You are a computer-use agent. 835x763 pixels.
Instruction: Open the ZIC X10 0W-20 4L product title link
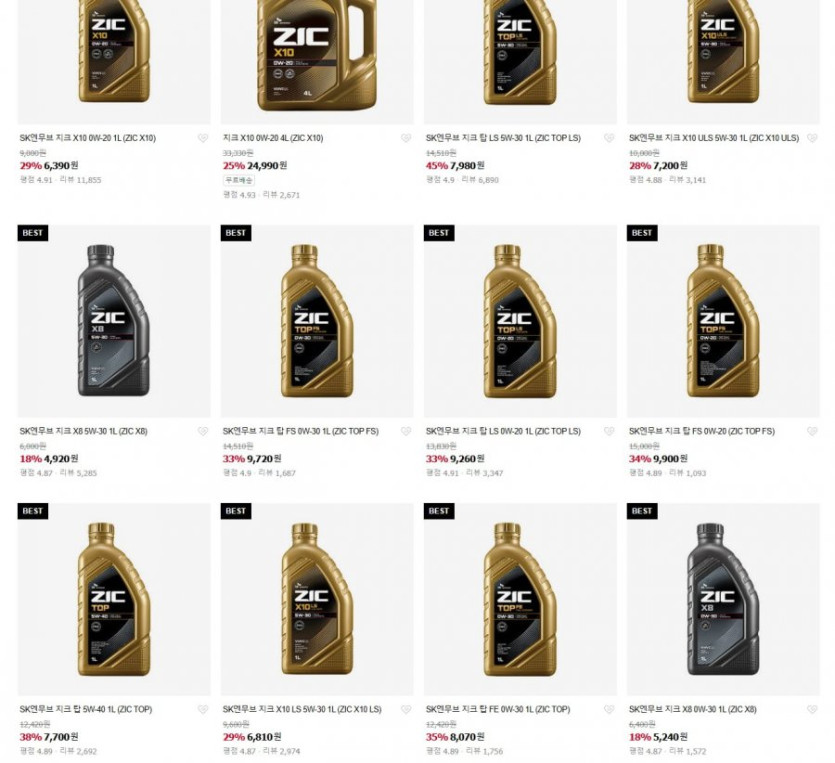click(x=273, y=138)
